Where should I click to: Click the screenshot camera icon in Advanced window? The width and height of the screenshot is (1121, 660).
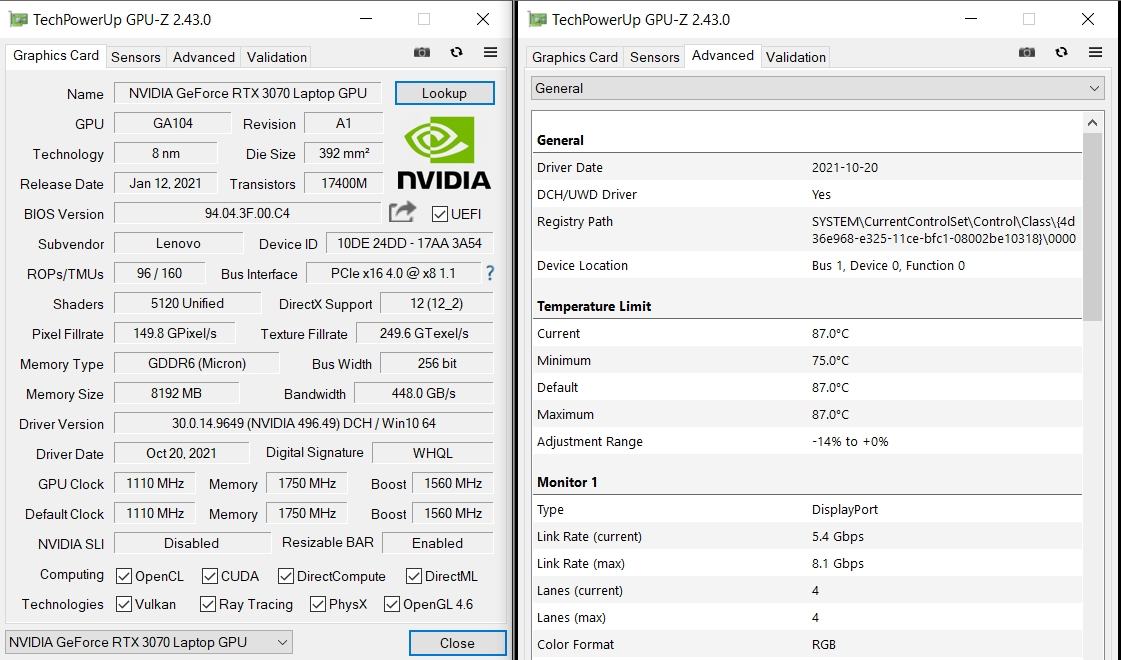pyautogui.click(x=1027, y=52)
